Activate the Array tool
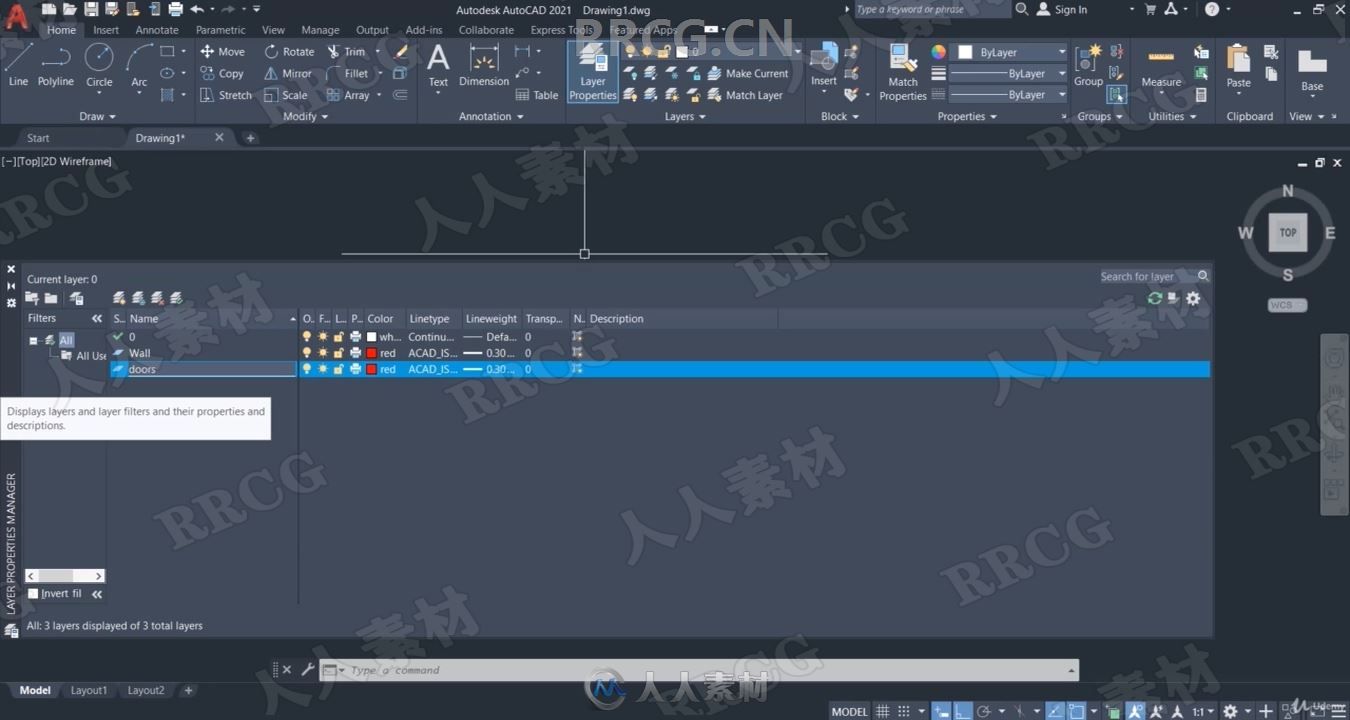Screen dimensions: 1350x720 click(x=348, y=96)
